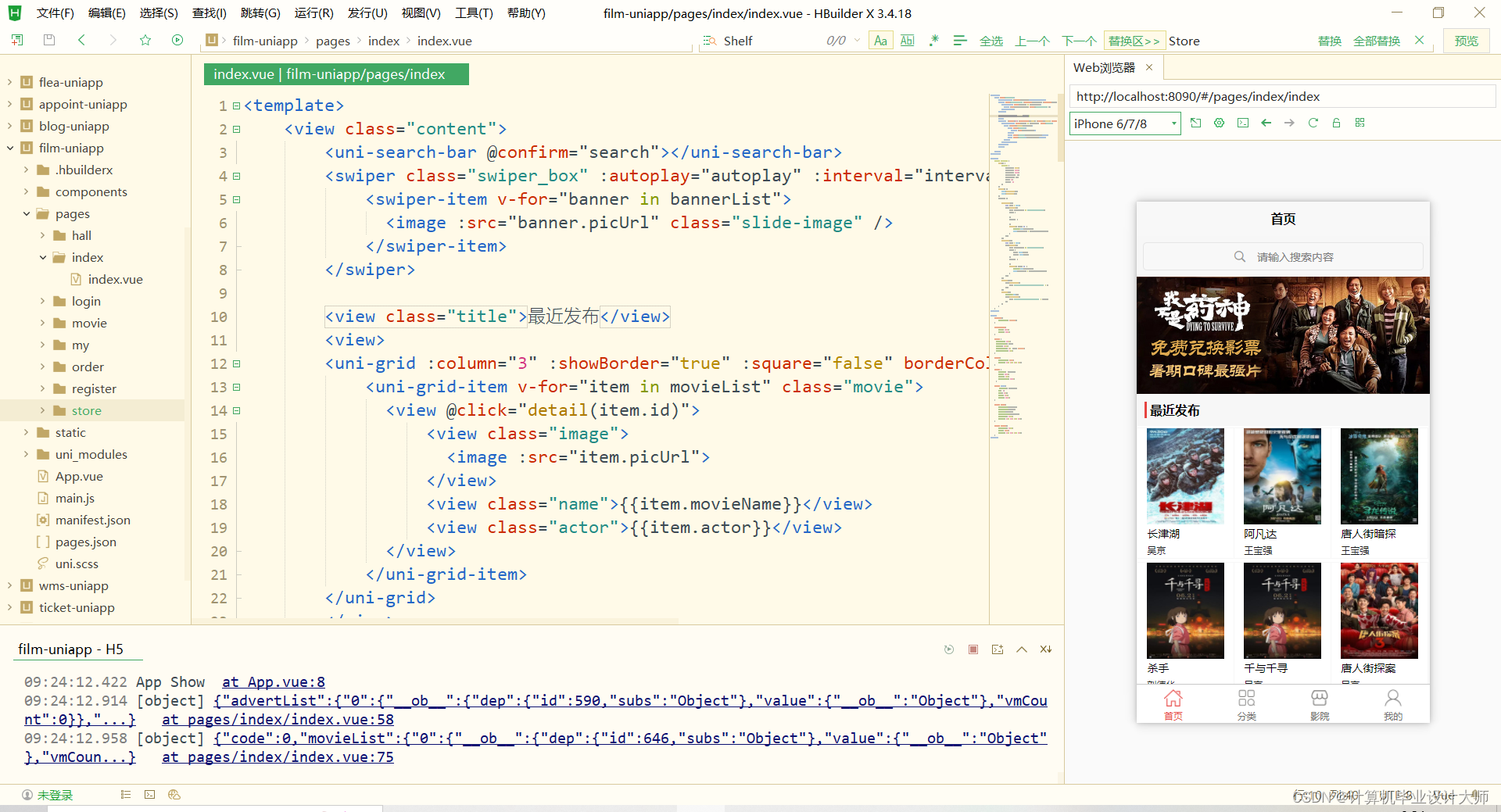
Task: Collapse the film-uniapp project
Action: [x=9, y=148]
